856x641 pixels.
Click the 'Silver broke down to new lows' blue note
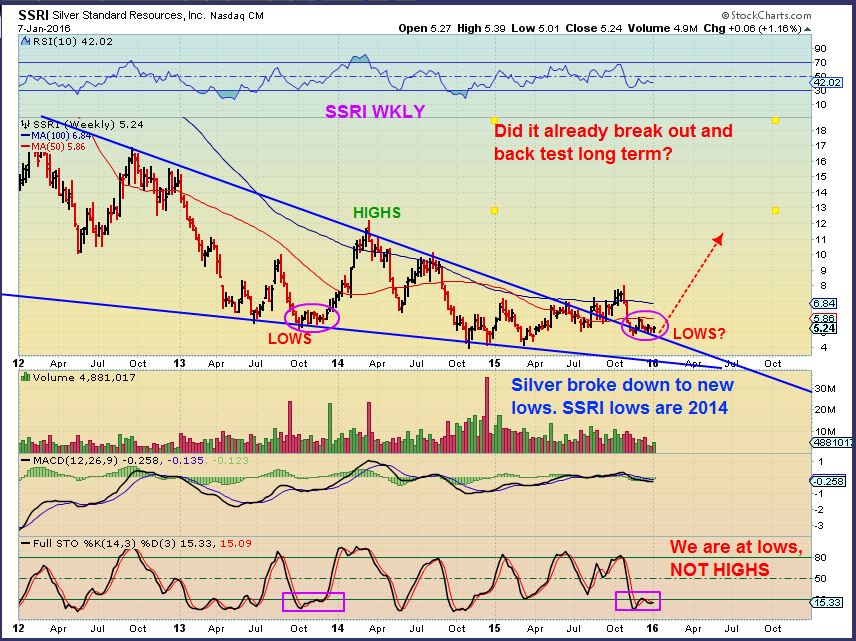(622, 396)
